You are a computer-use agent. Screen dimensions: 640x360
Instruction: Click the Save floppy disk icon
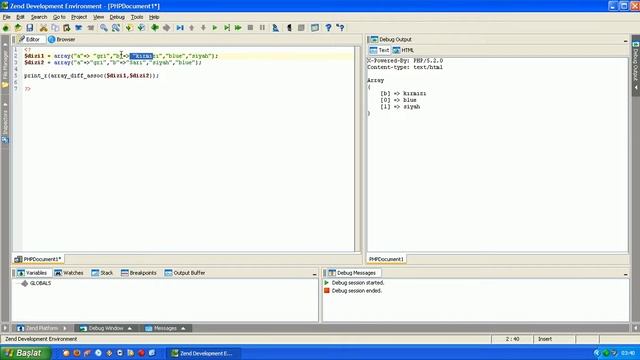tap(30, 28)
